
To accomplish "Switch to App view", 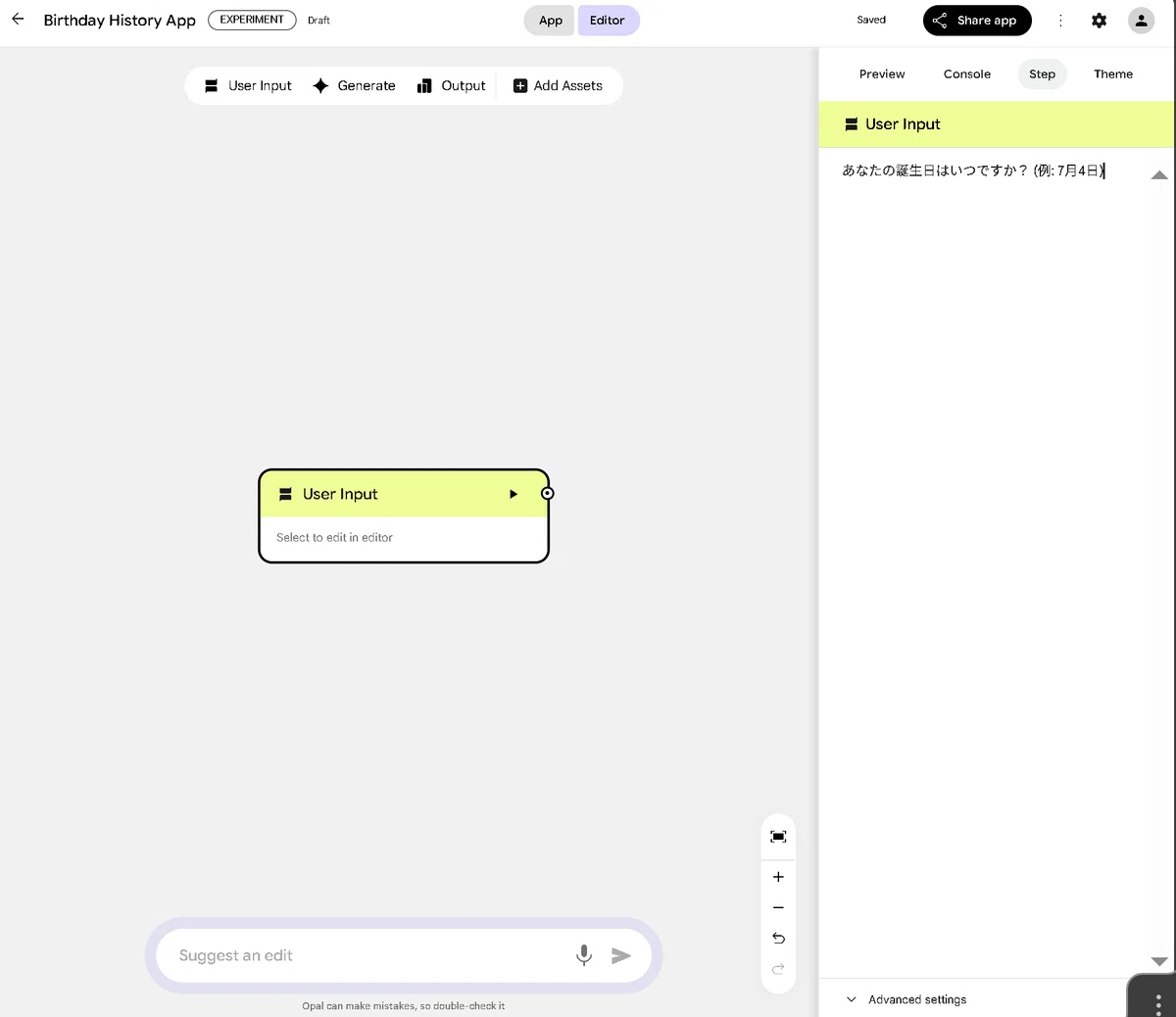I will click(551, 21).
